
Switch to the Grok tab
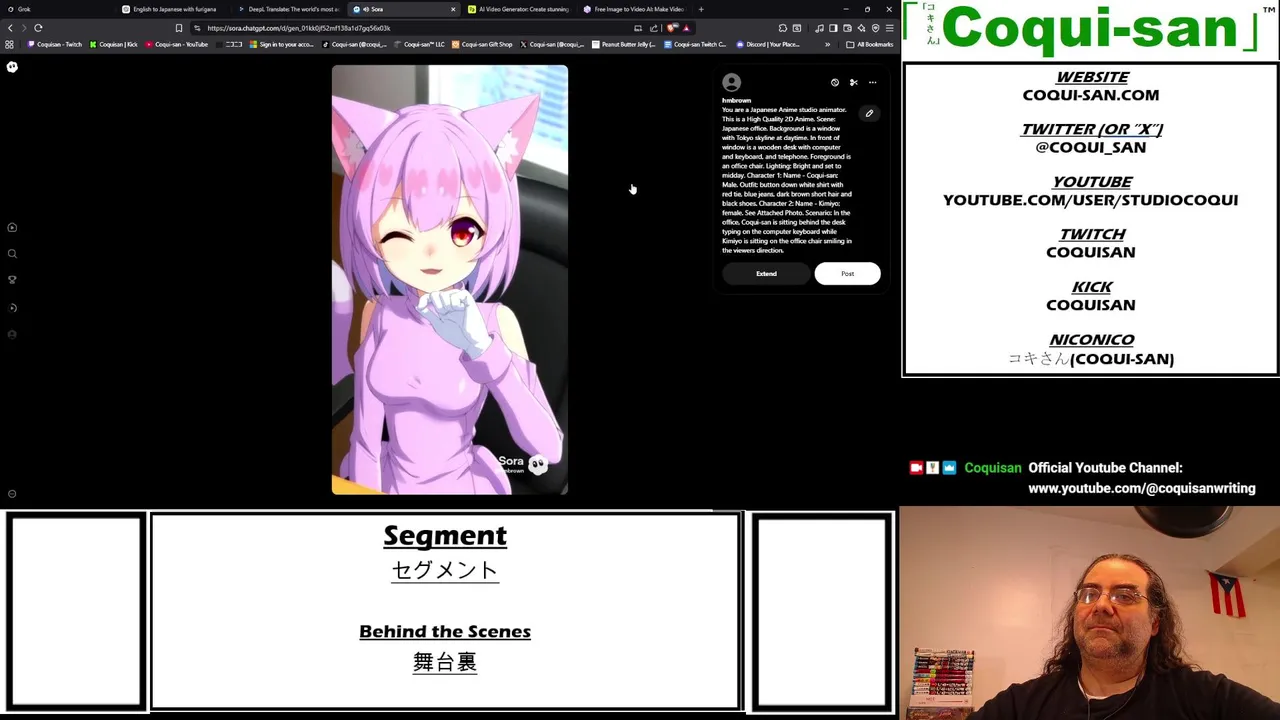(55, 9)
